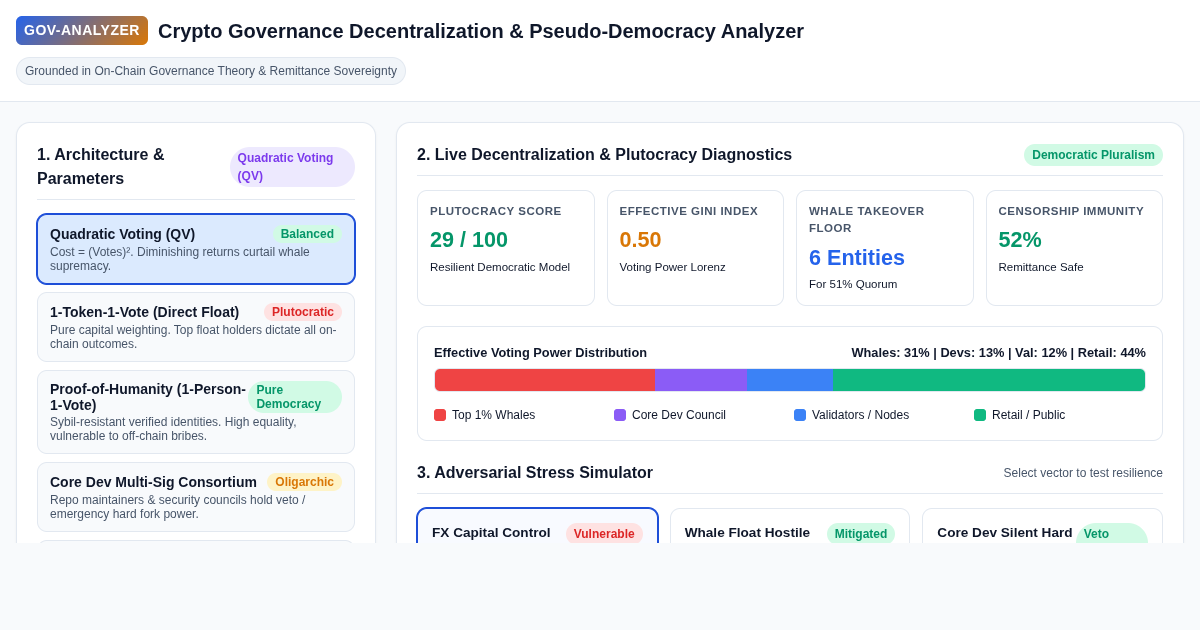Click the Architecture & Parameters section heading

[101, 167]
